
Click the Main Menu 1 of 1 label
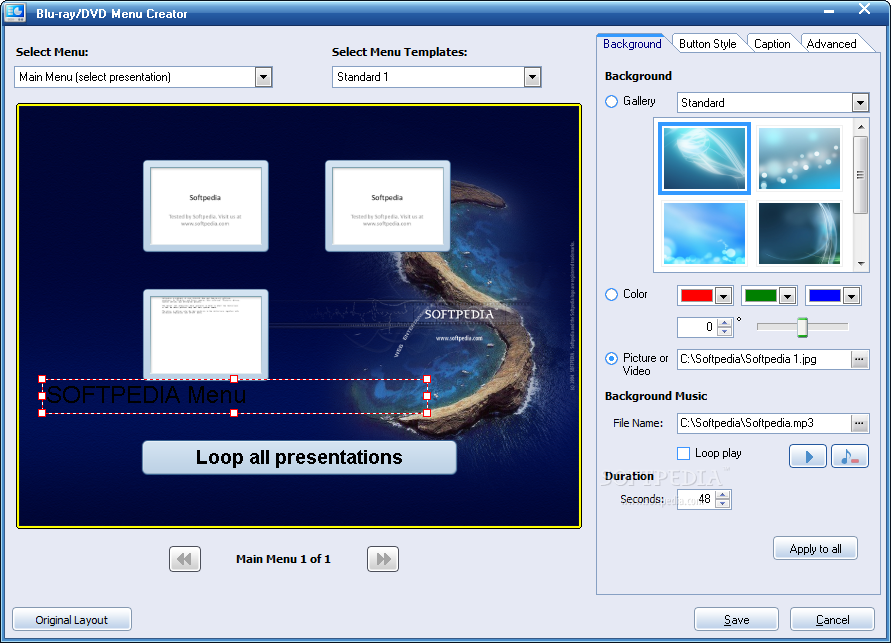[x=283, y=559]
